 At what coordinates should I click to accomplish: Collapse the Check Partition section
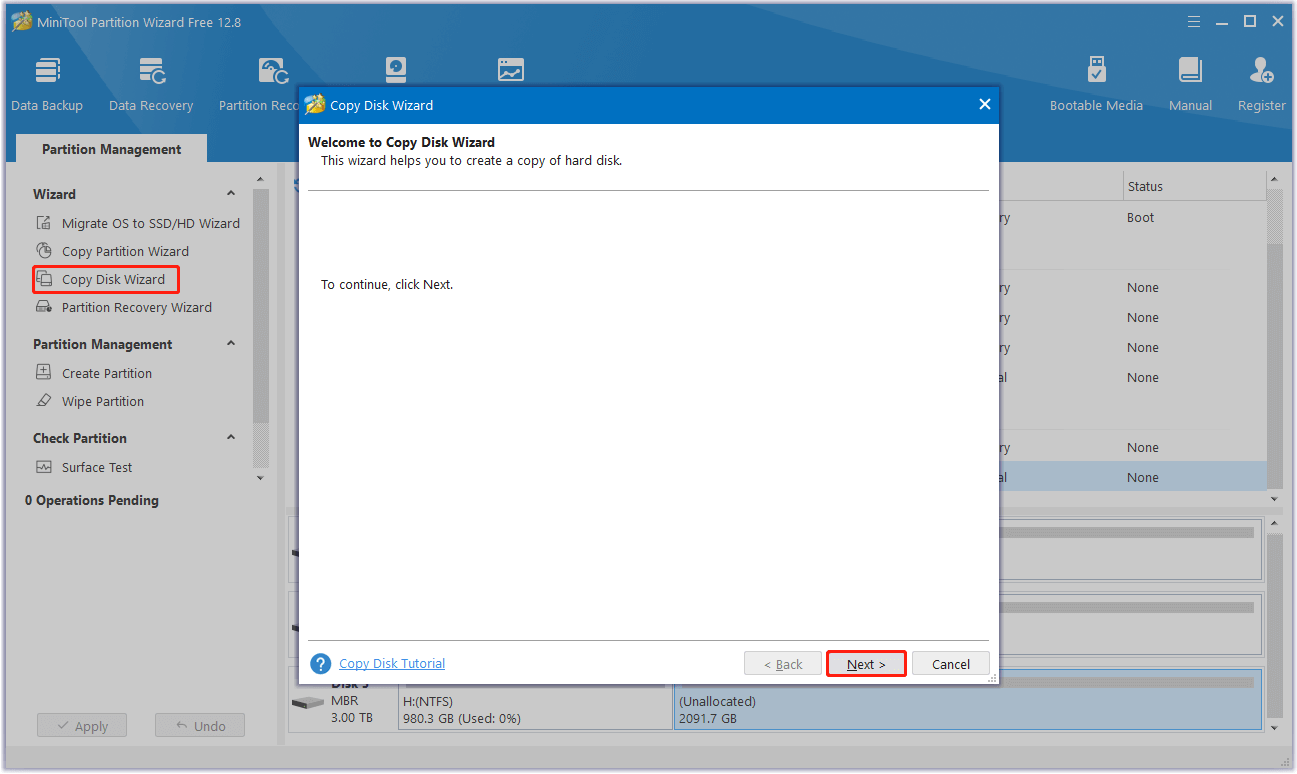coord(231,438)
